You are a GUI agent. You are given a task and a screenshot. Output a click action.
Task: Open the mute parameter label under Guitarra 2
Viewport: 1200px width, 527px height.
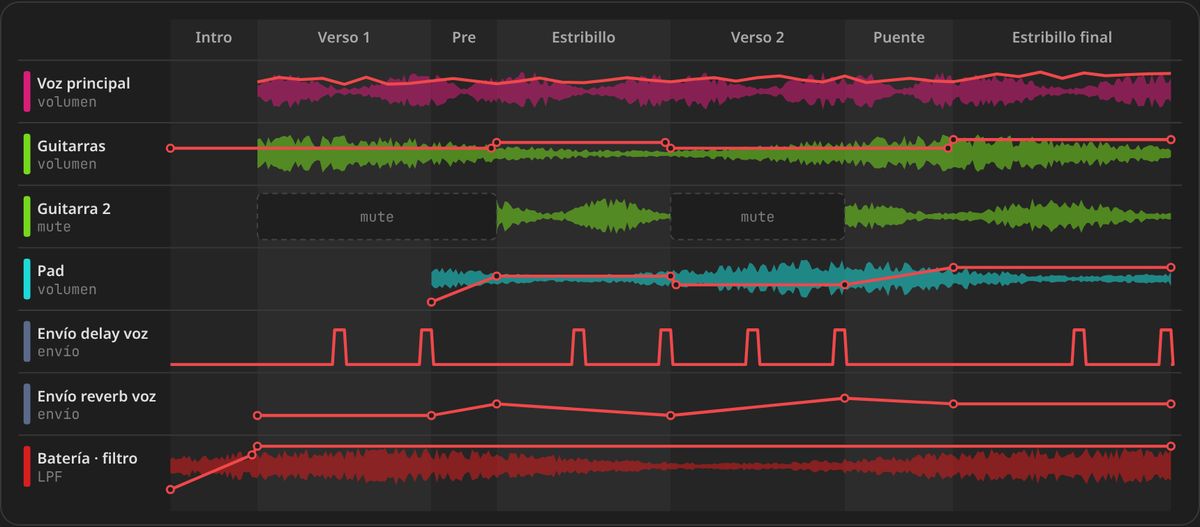tap(54, 227)
